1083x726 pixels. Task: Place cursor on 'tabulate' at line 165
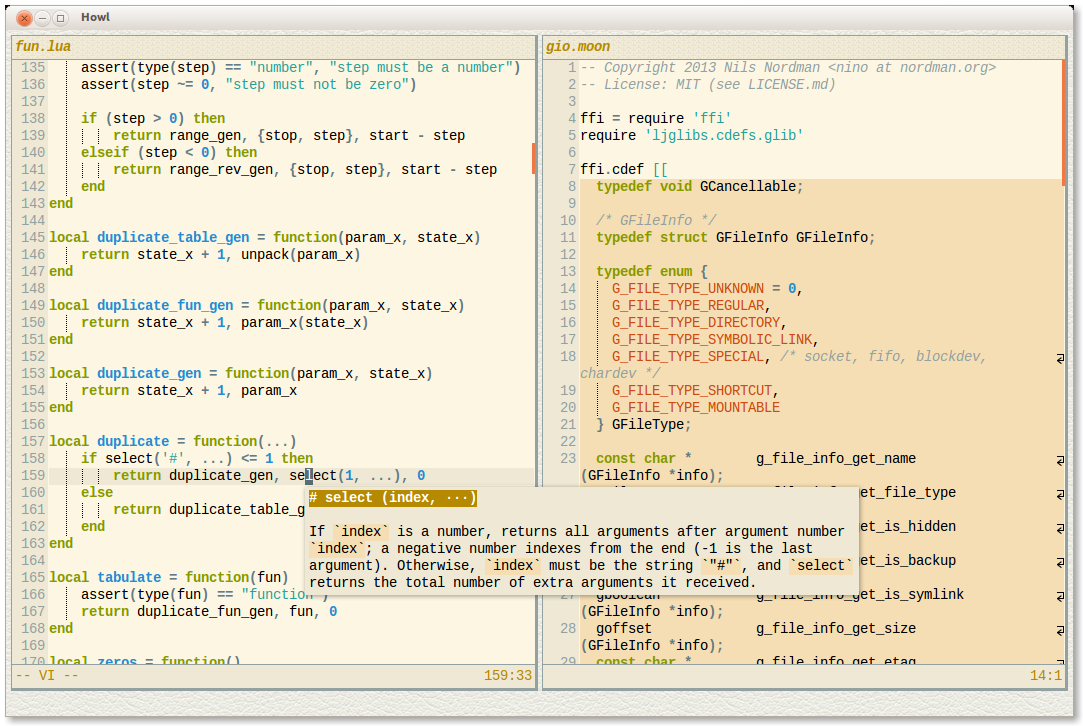point(129,578)
